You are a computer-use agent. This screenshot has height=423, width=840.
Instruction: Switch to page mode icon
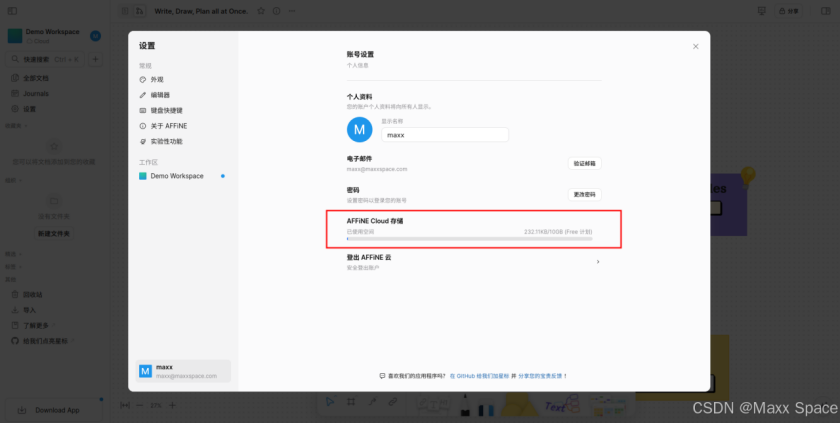[x=125, y=11]
